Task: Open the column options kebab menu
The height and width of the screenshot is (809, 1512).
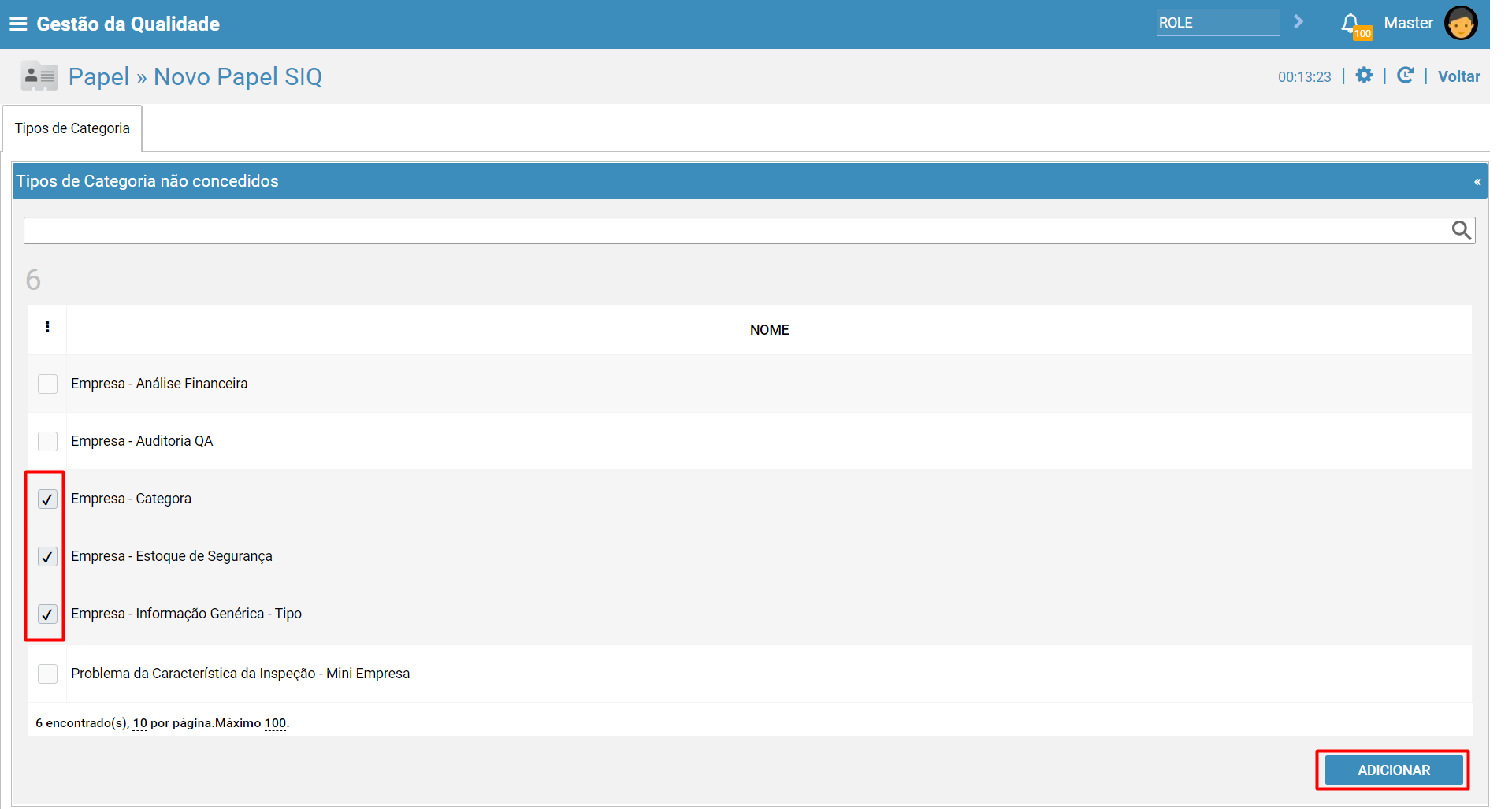Action: point(47,327)
